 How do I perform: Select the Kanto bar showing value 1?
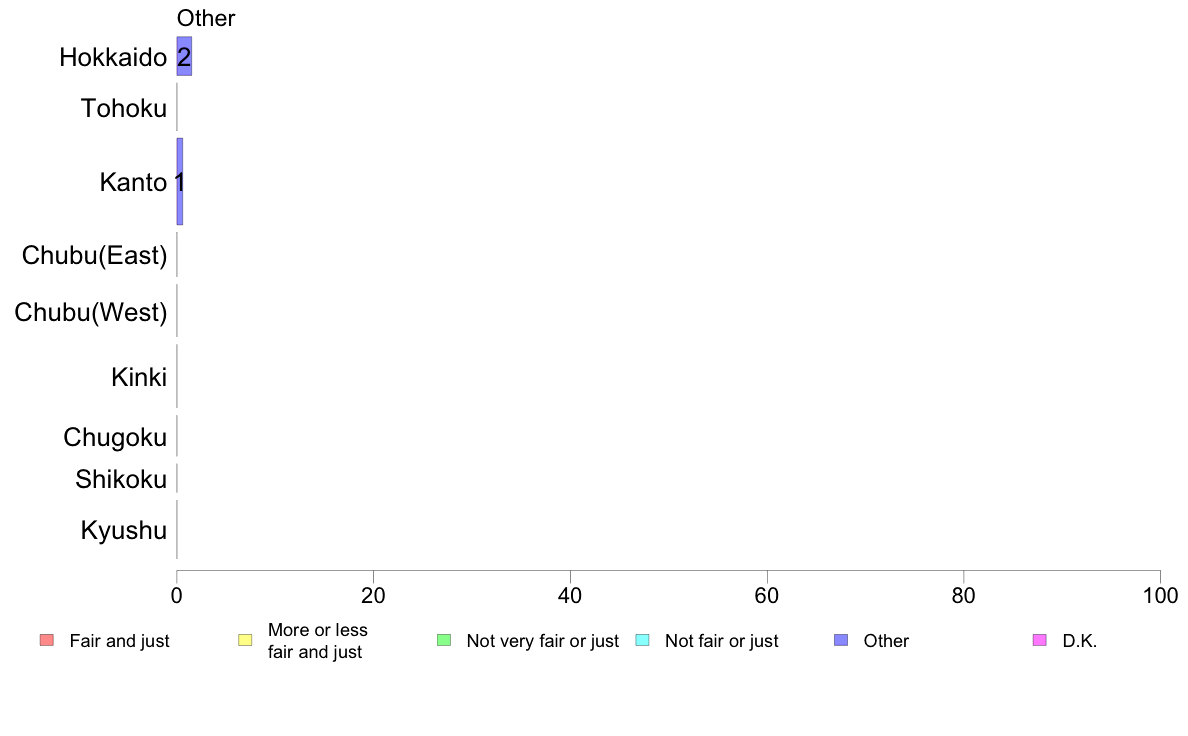180,182
